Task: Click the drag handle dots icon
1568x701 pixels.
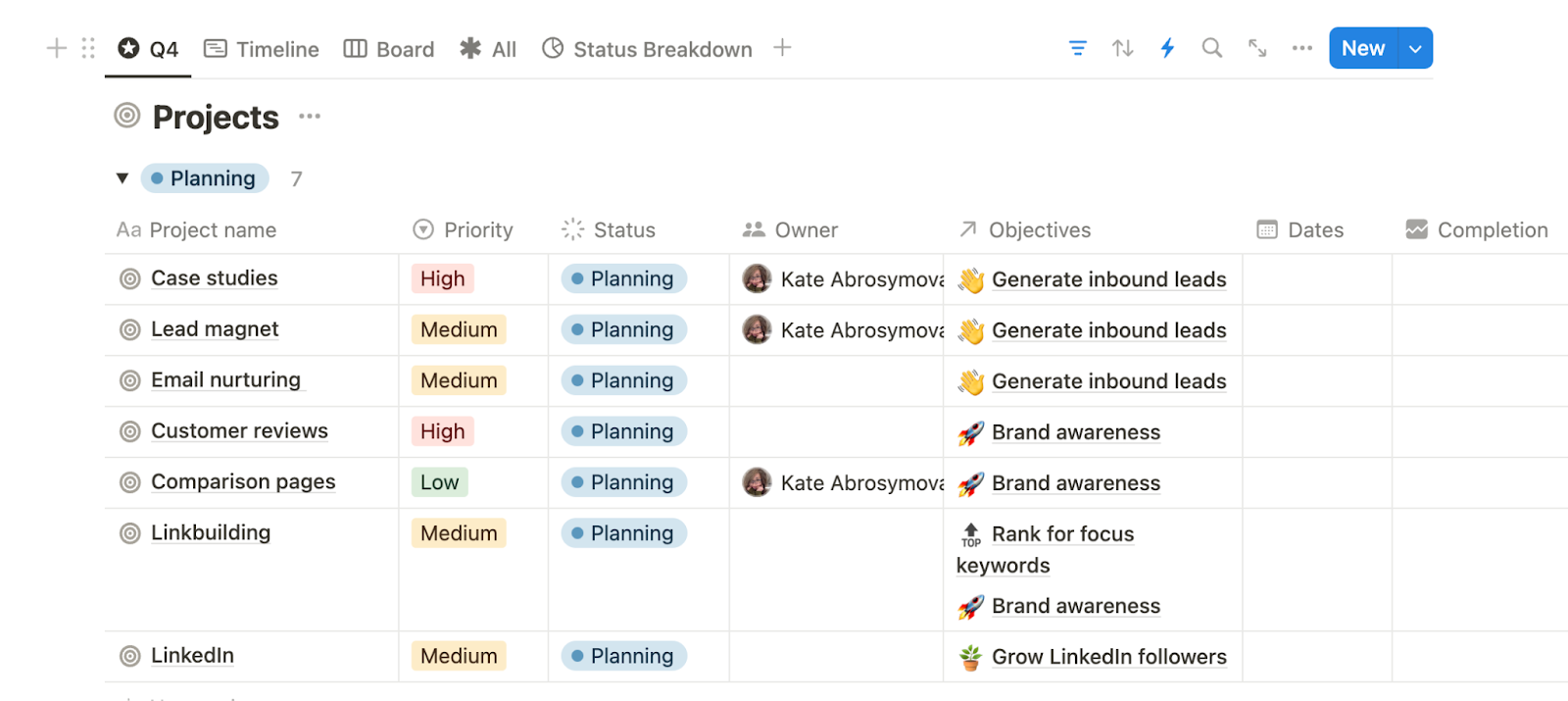Action: pos(88,48)
